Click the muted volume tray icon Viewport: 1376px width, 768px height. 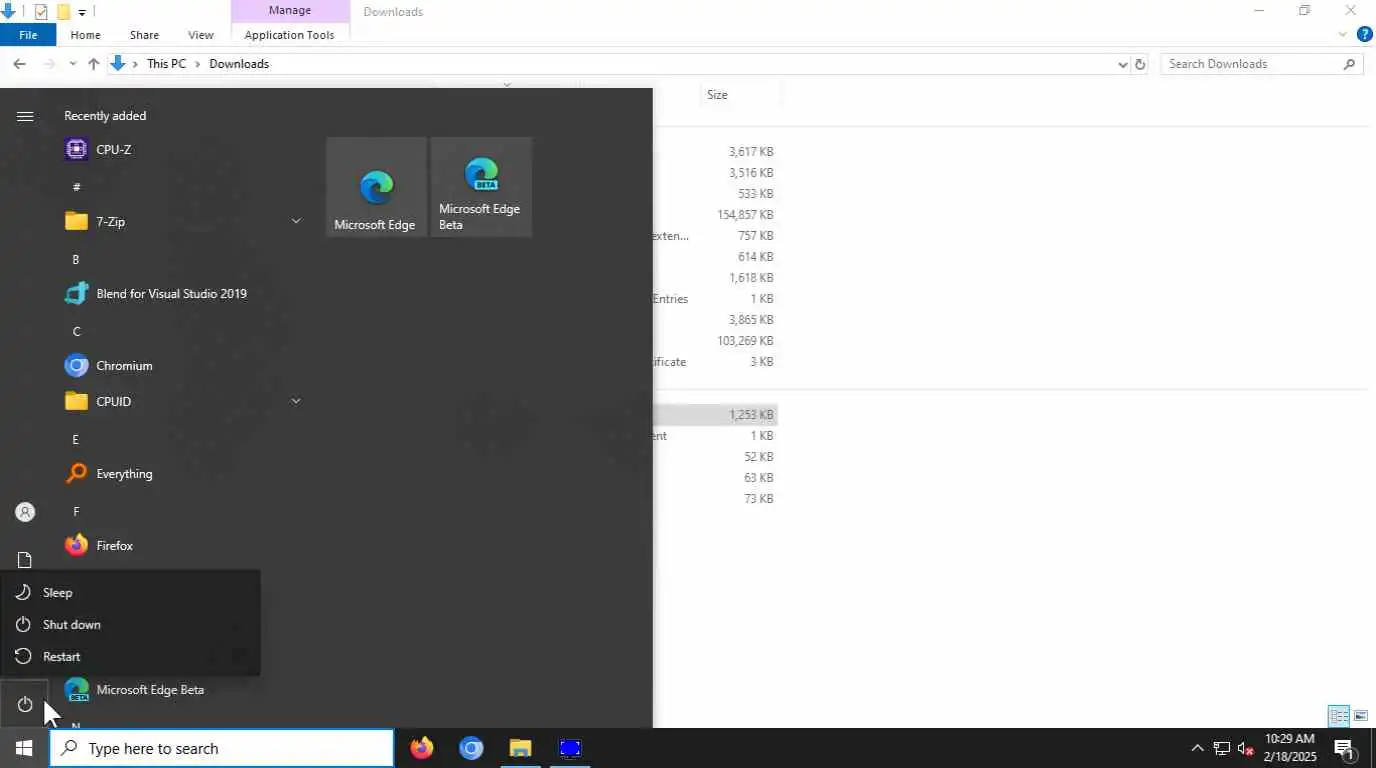pyautogui.click(x=1245, y=748)
